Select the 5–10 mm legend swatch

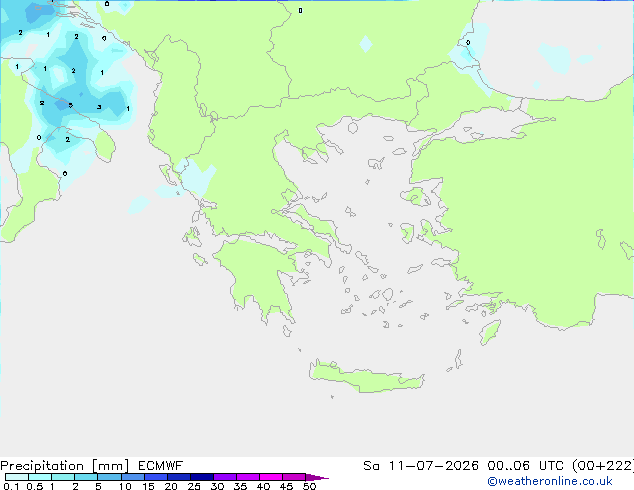coord(109,477)
